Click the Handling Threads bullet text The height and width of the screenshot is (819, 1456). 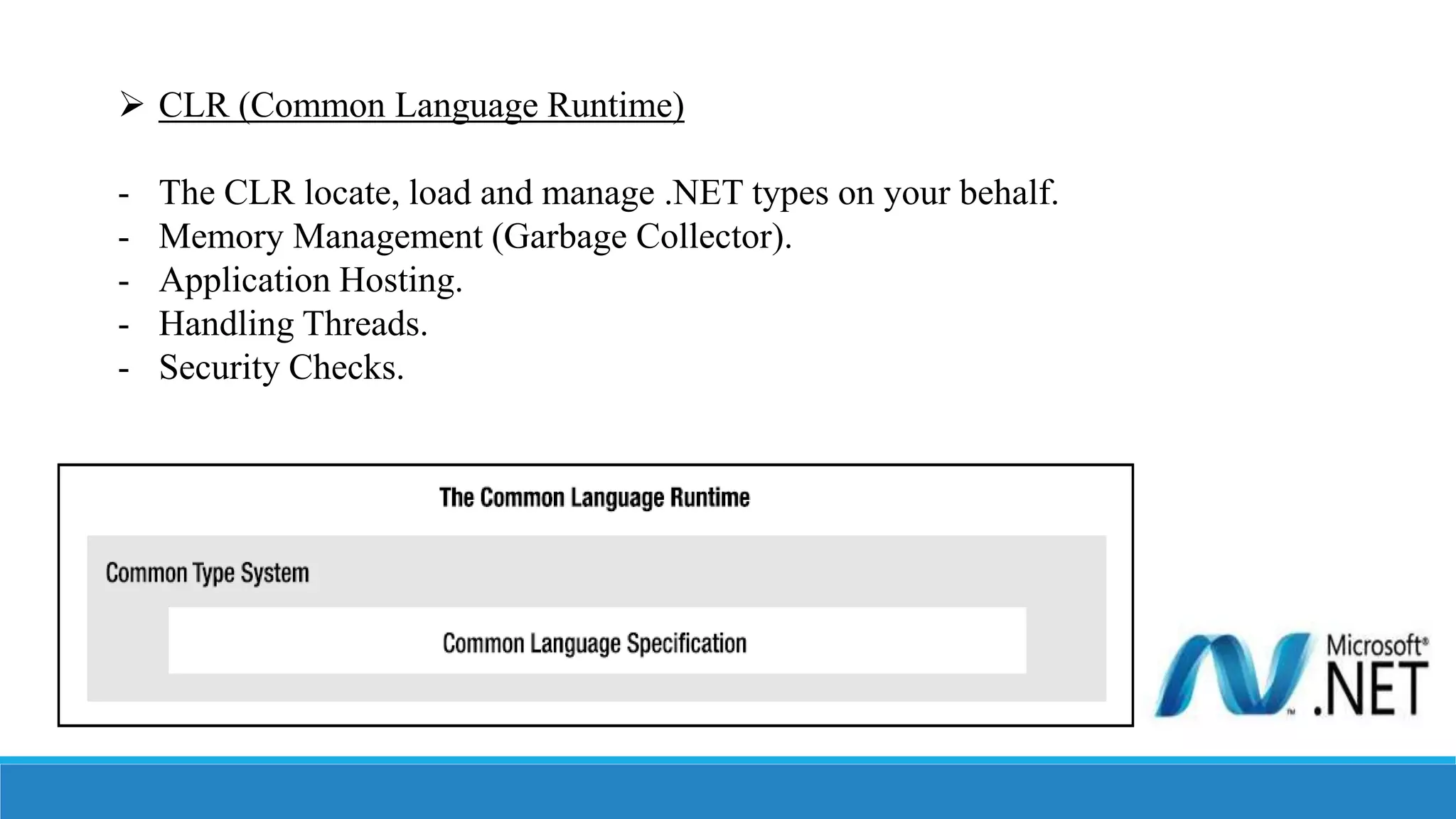click(293, 323)
